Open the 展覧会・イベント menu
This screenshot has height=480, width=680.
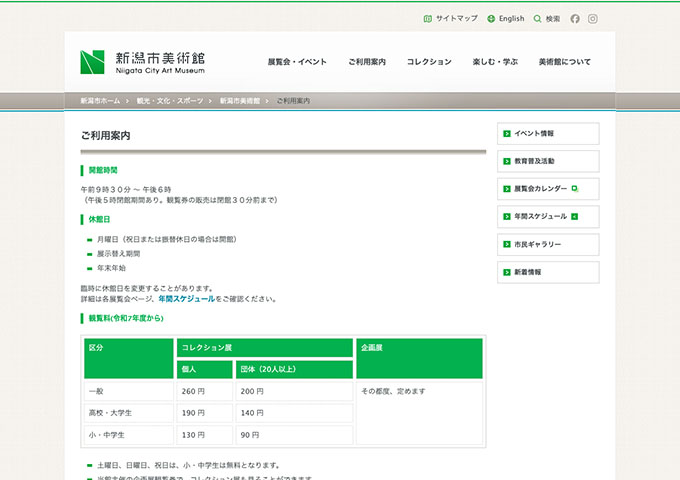(x=297, y=62)
